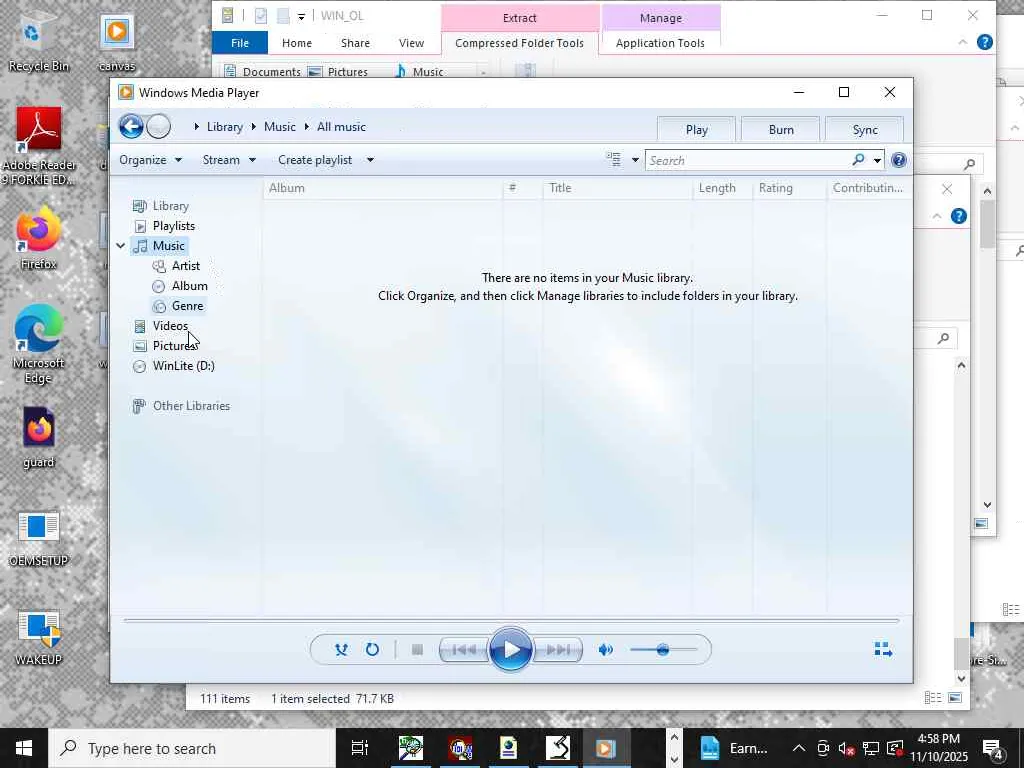
Task: Select Genre under Music
Action: click(187, 306)
